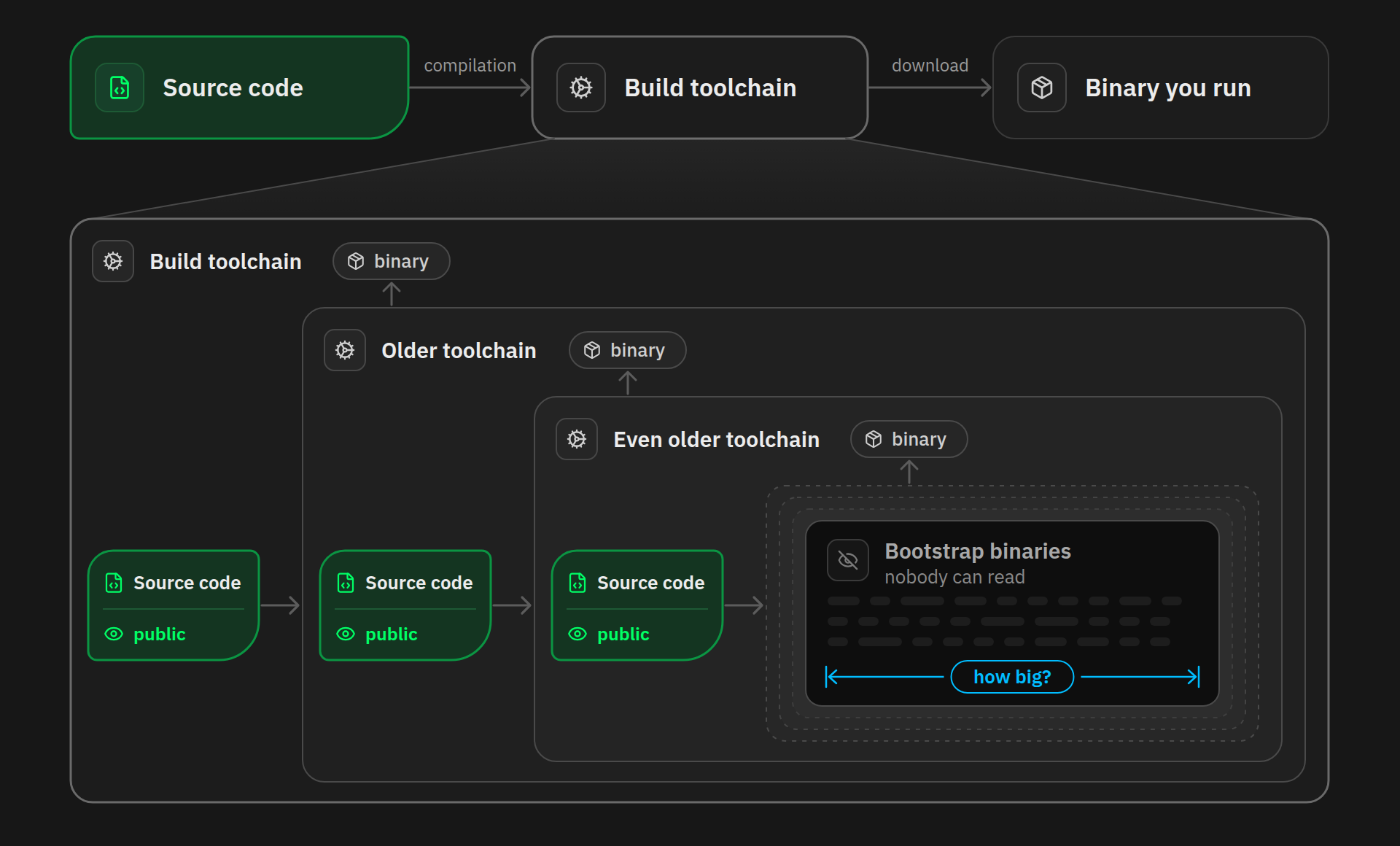
Task: Click the 'download' arrow label
Action: click(x=930, y=66)
